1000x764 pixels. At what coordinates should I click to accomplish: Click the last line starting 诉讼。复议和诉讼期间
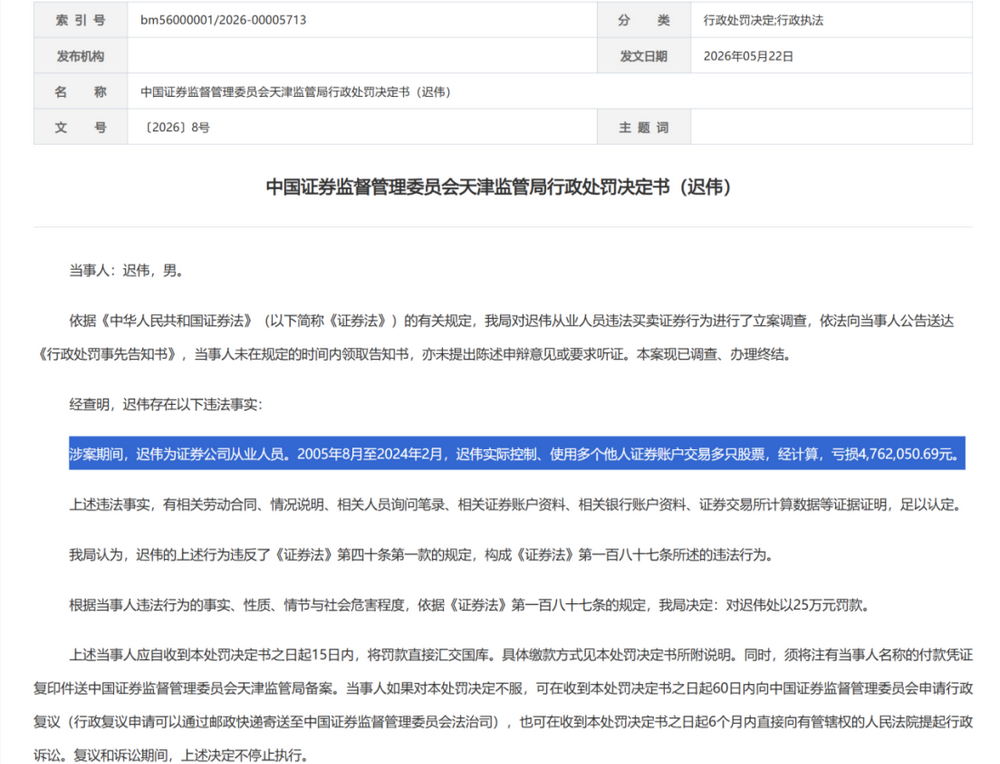[x=172, y=755]
